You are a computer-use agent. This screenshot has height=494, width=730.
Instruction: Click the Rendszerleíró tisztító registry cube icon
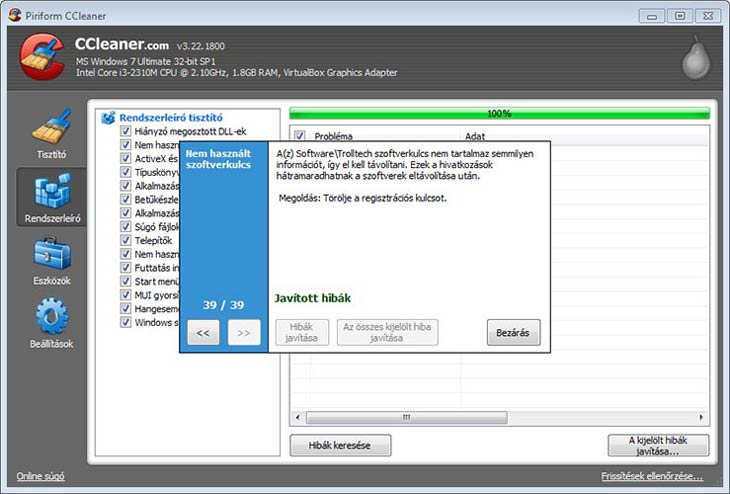pos(108,117)
